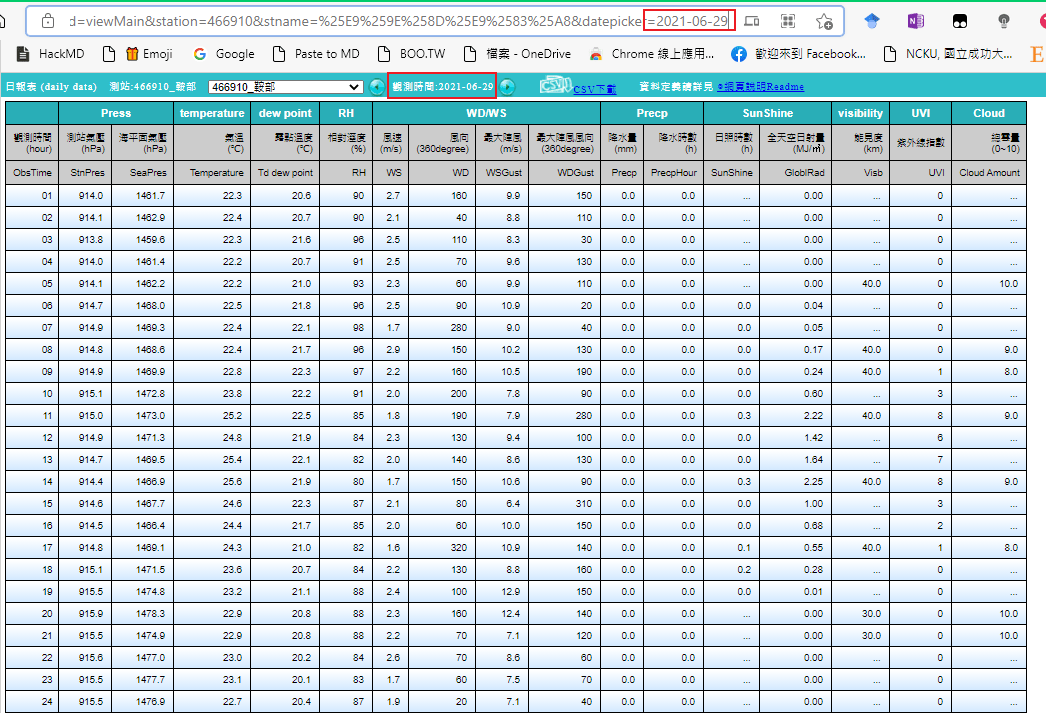This screenshot has width=1046, height=713.
Task: Click the site info lock icon
Action: pos(47,21)
